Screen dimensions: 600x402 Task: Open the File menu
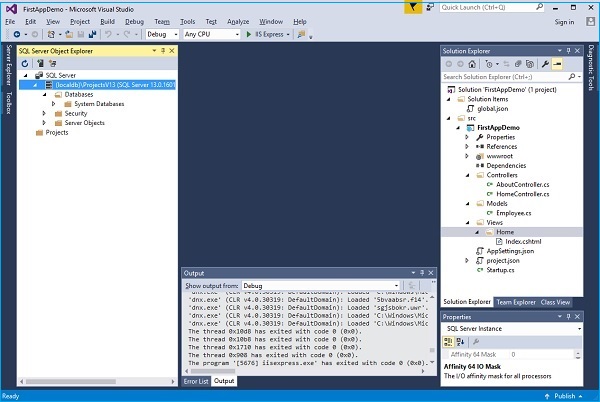[10, 22]
